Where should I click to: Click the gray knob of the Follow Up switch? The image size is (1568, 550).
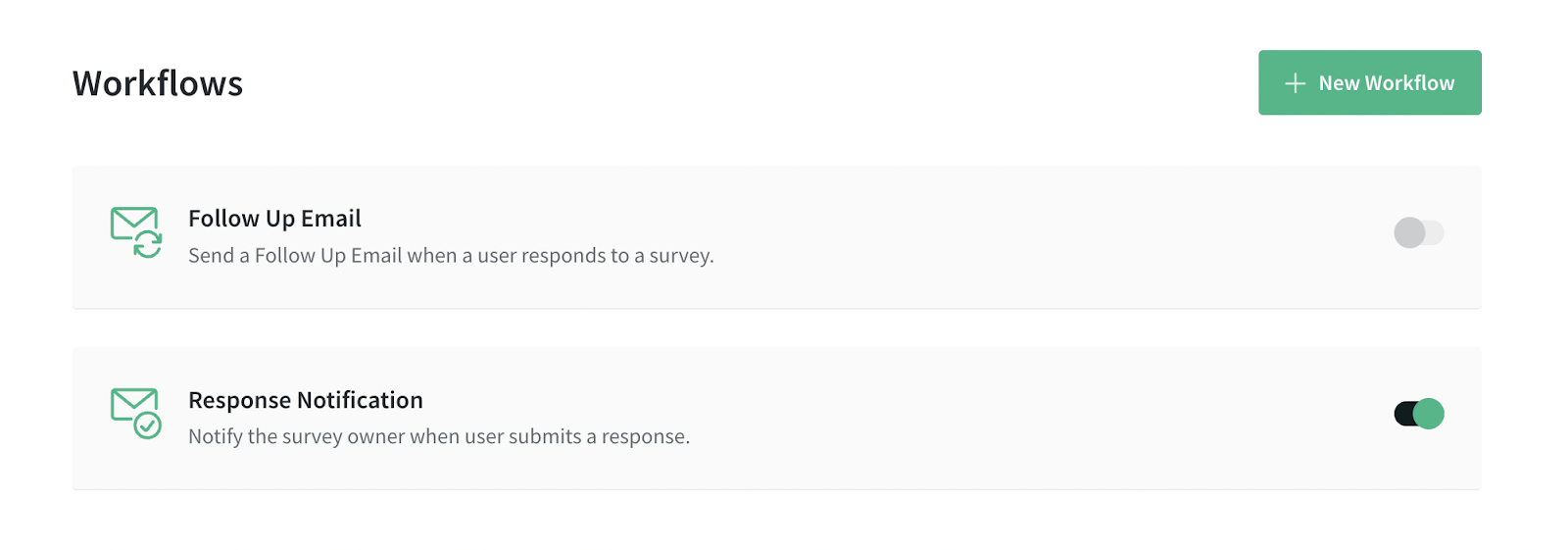click(x=1409, y=232)
